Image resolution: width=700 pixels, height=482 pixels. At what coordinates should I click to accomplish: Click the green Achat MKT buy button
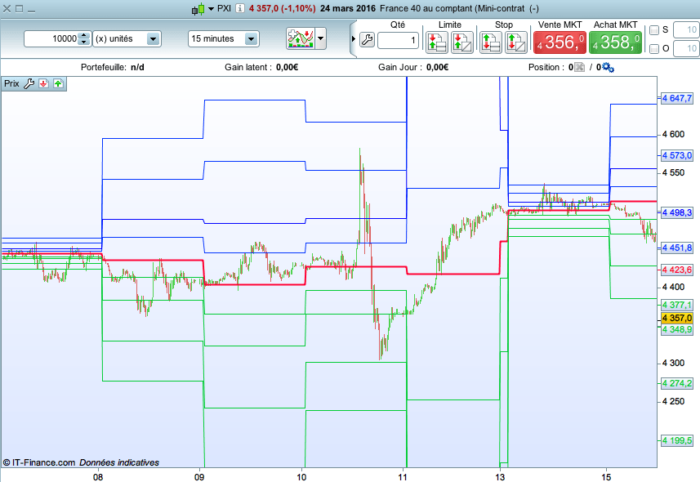(615, 42)
